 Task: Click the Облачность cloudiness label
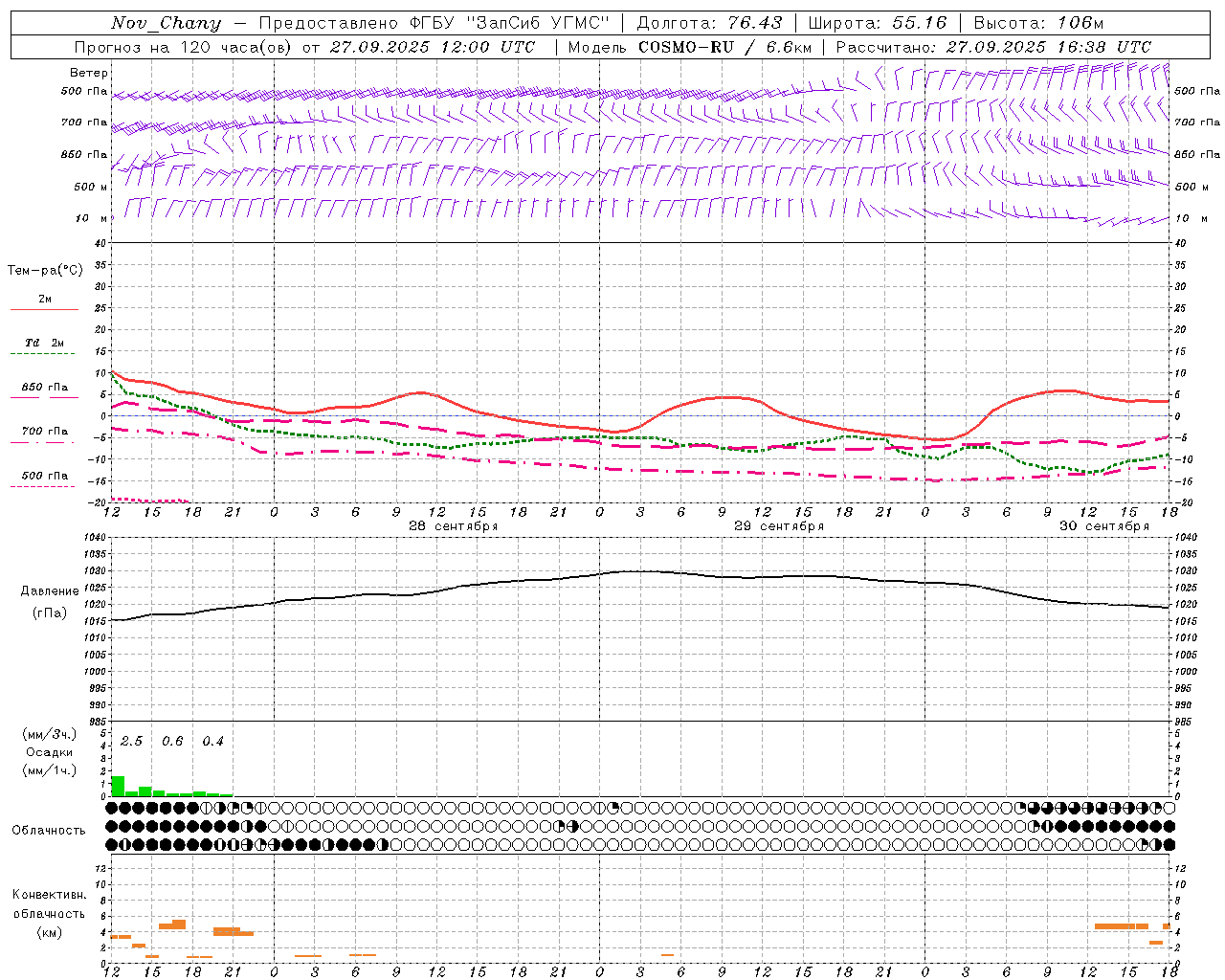pyautogui.click(x=49, y=830)
